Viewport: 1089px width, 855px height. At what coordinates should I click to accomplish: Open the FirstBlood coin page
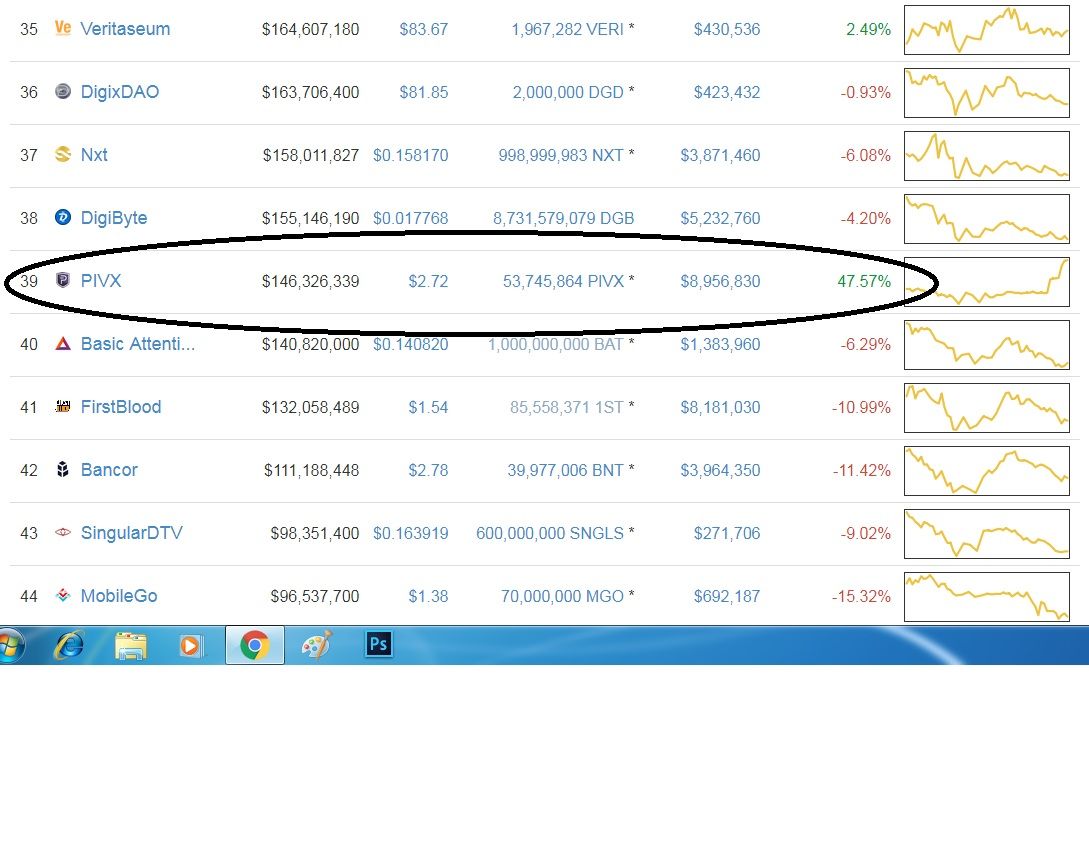121,406
